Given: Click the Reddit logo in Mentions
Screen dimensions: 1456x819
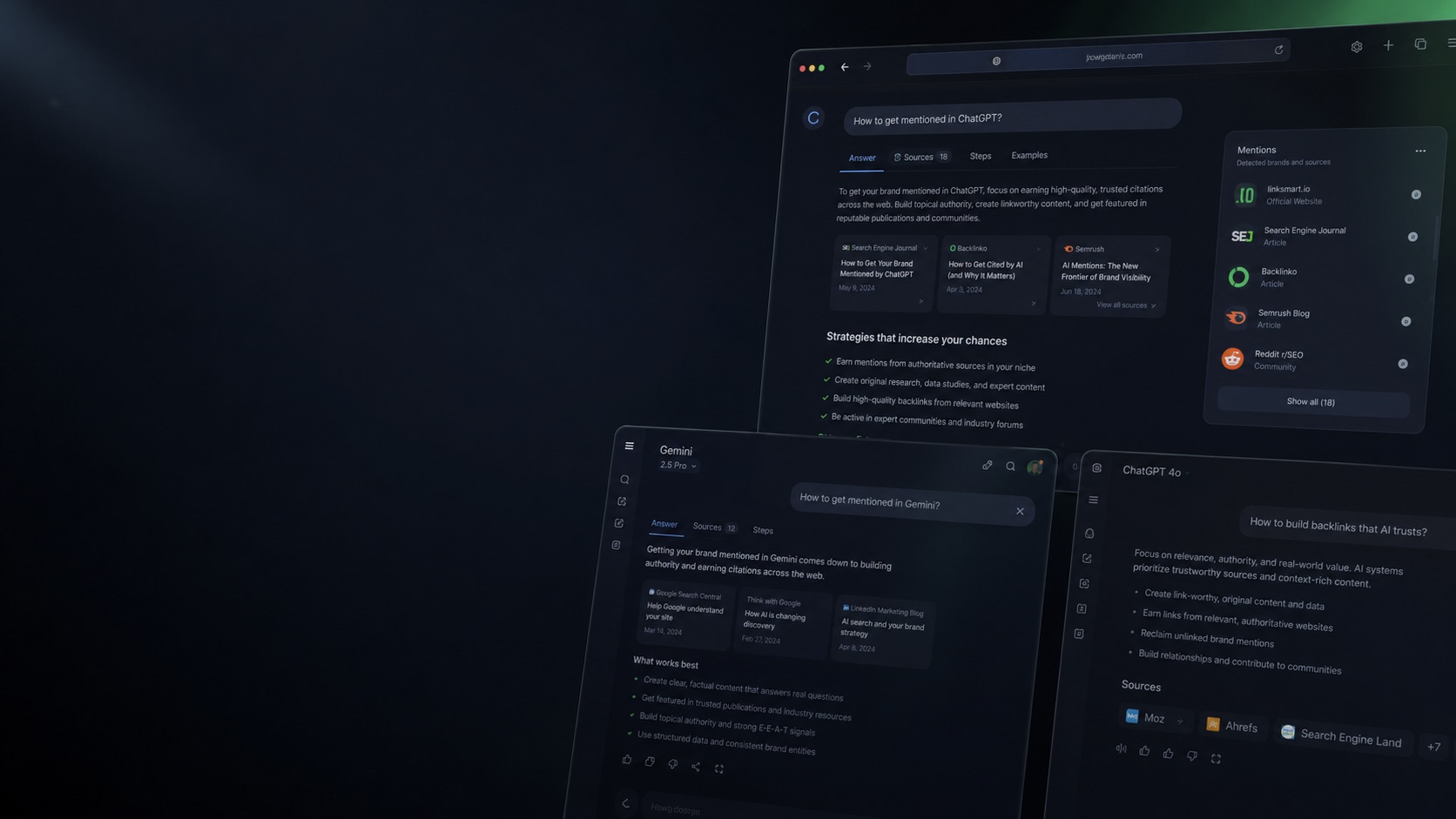Looking at the screenshot, I should (1232, 359).
